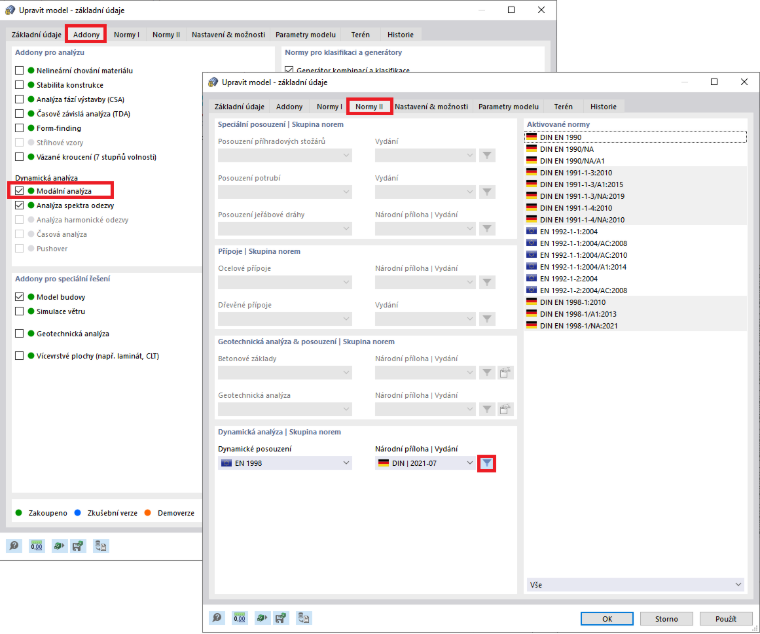Open Betonové základy dropdown
Viewport: 760px width, 634px height.
[x=285, y=372]
